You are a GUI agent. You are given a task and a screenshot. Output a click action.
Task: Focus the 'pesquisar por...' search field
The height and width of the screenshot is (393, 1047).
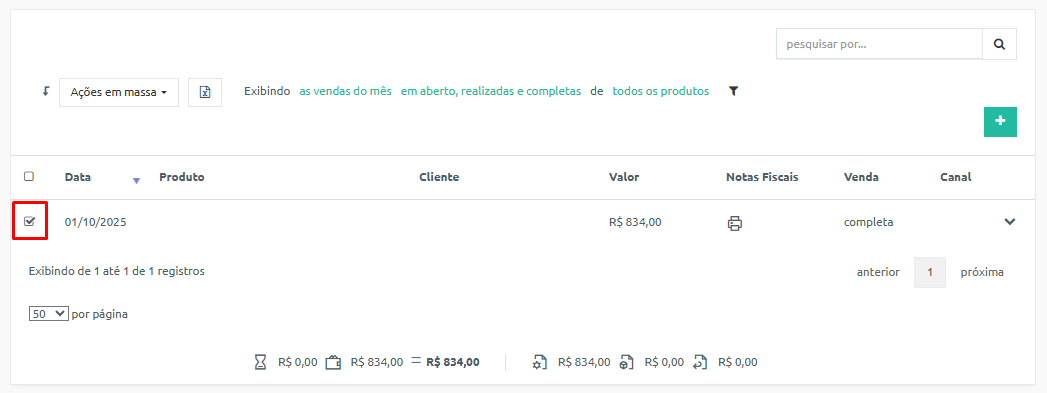point(879,44)
